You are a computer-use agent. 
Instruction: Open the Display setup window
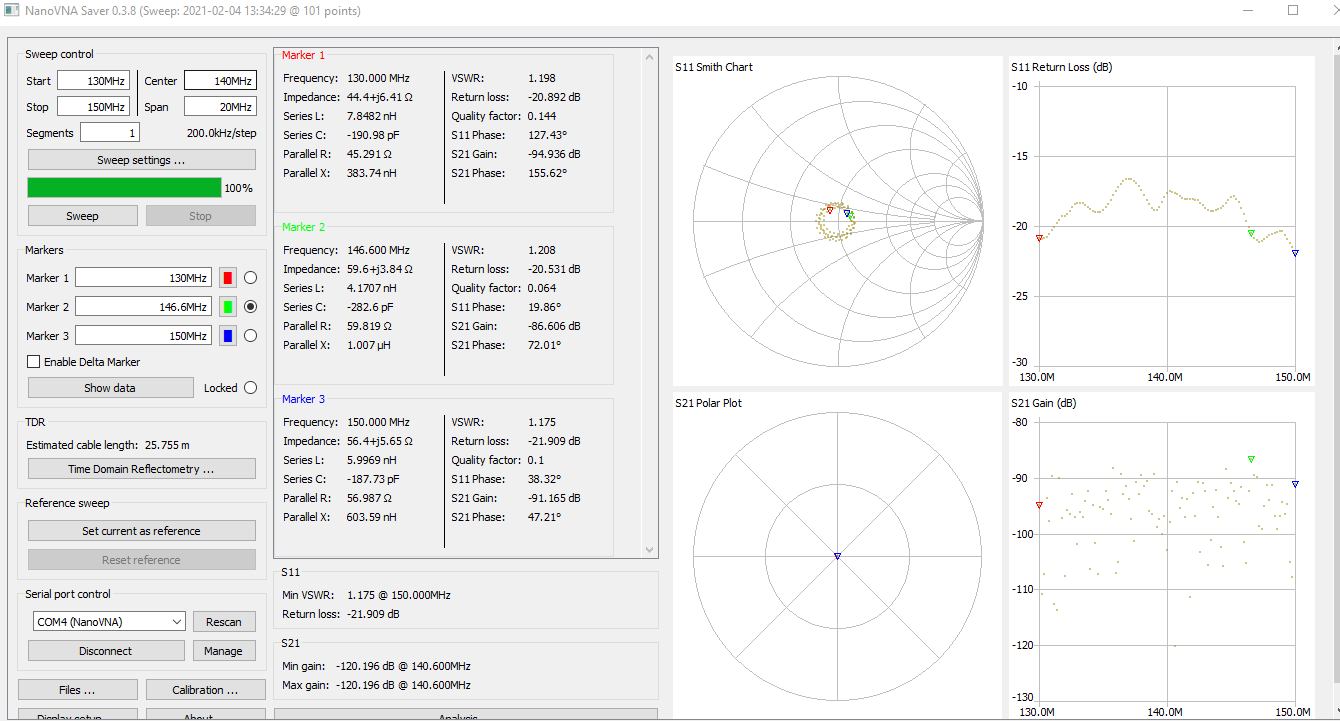tap(77, 715)
